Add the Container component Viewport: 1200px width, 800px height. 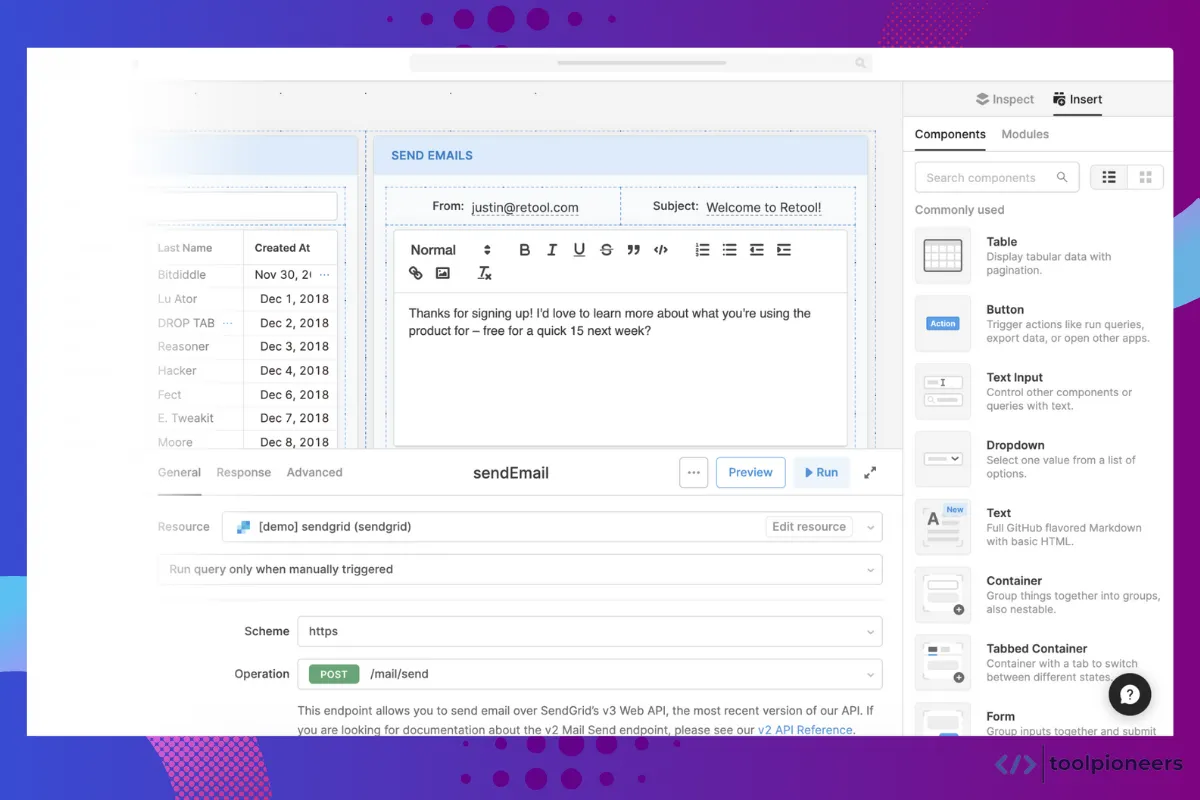[x=1039, y=594]
